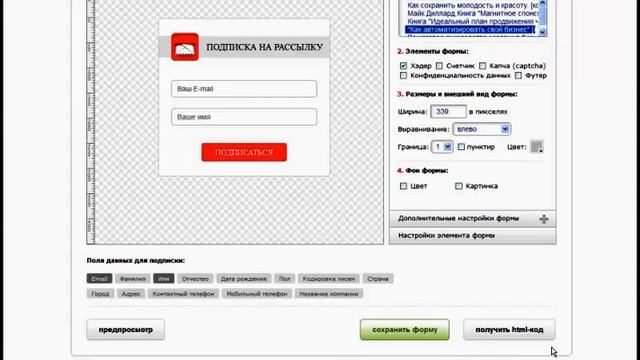
Task: Enable the Капча (captcha) checkbox
Action: click(x=482, y=66)
